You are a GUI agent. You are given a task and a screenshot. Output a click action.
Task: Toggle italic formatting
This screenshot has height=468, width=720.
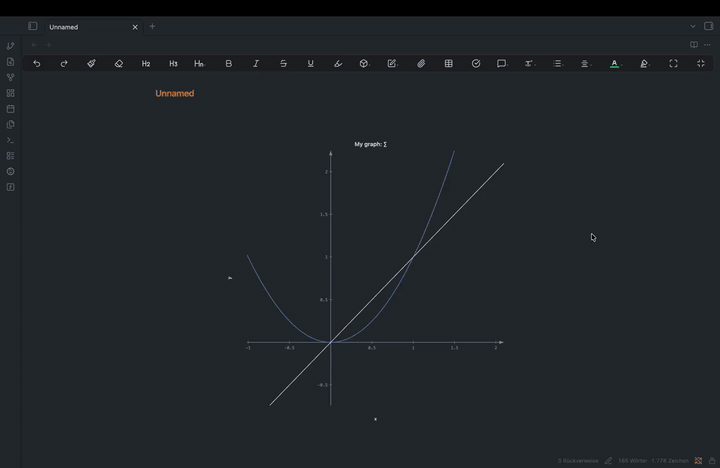point(256,64)
